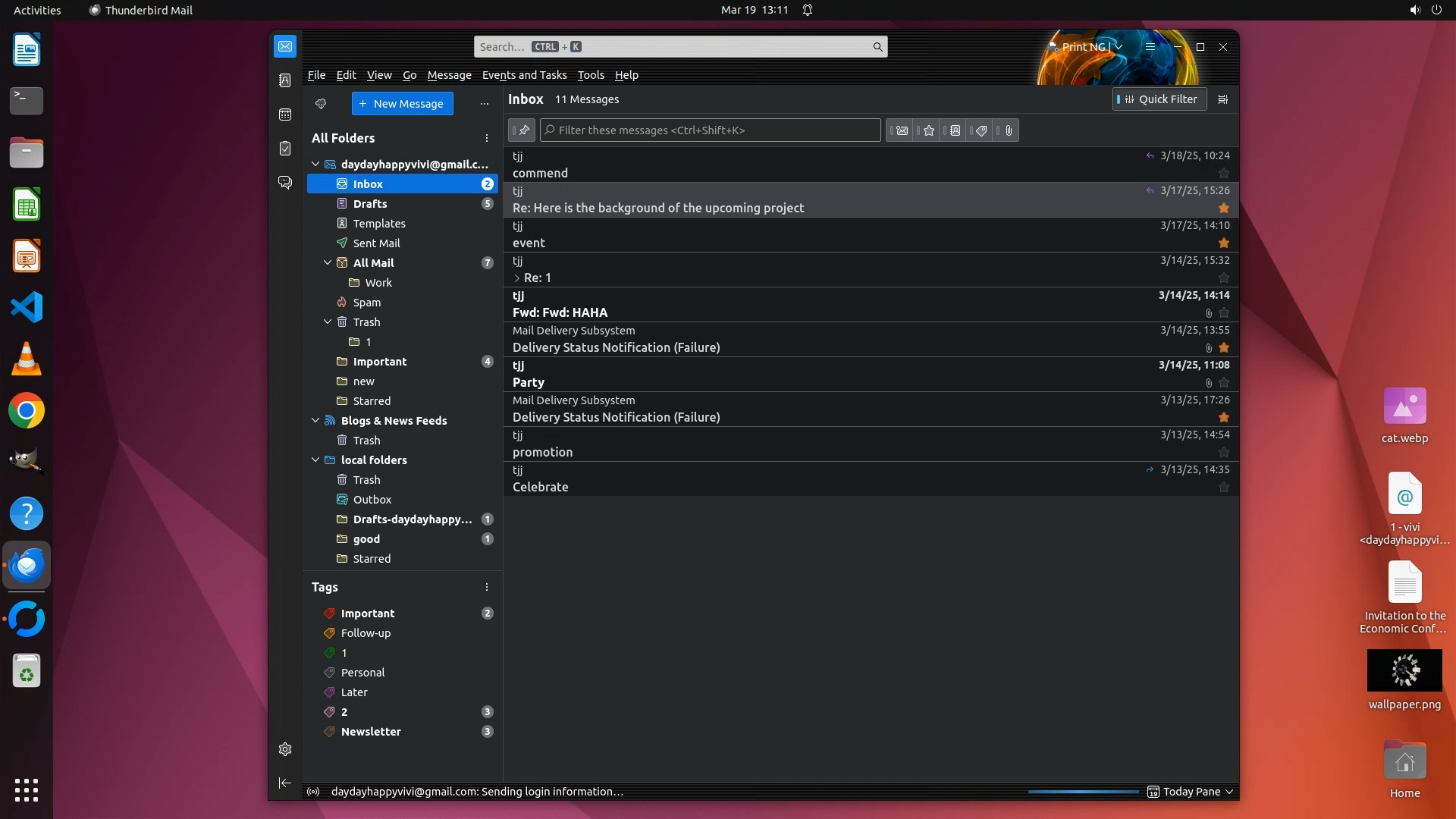Toggle the attachment quick filter
The width and height of the screenshot is (1456, 819).
1008,130
